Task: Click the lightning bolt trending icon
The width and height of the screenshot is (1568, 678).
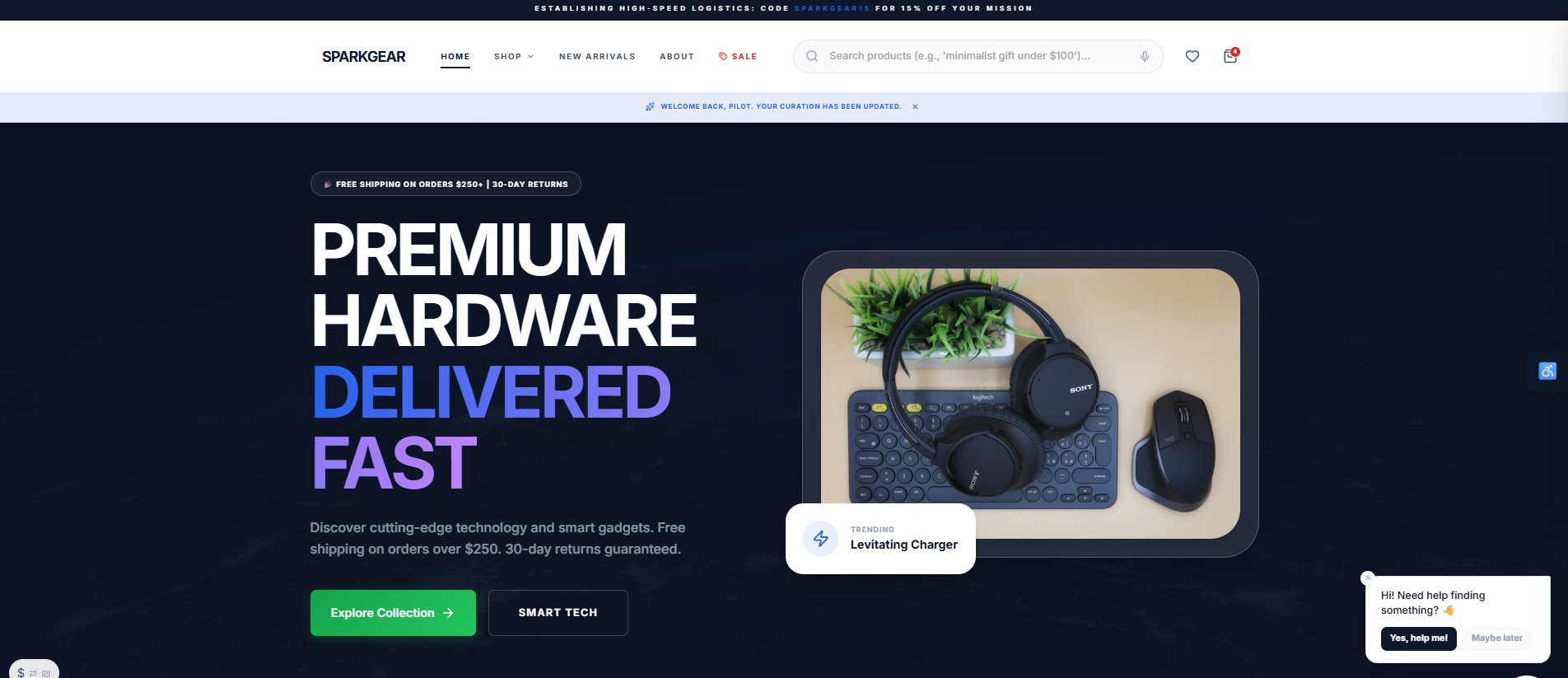Action: tap(821, 539)
